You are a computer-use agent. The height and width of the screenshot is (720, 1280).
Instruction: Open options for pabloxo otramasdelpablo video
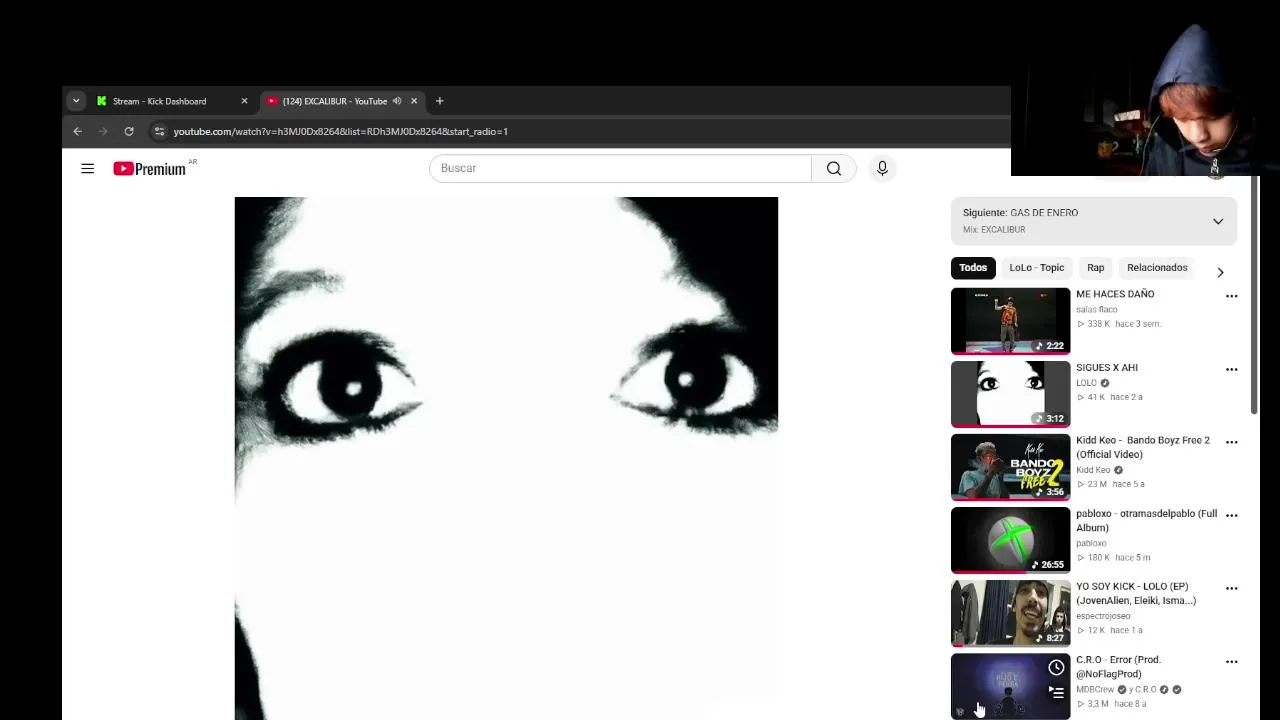click(x=1232, y=515)
